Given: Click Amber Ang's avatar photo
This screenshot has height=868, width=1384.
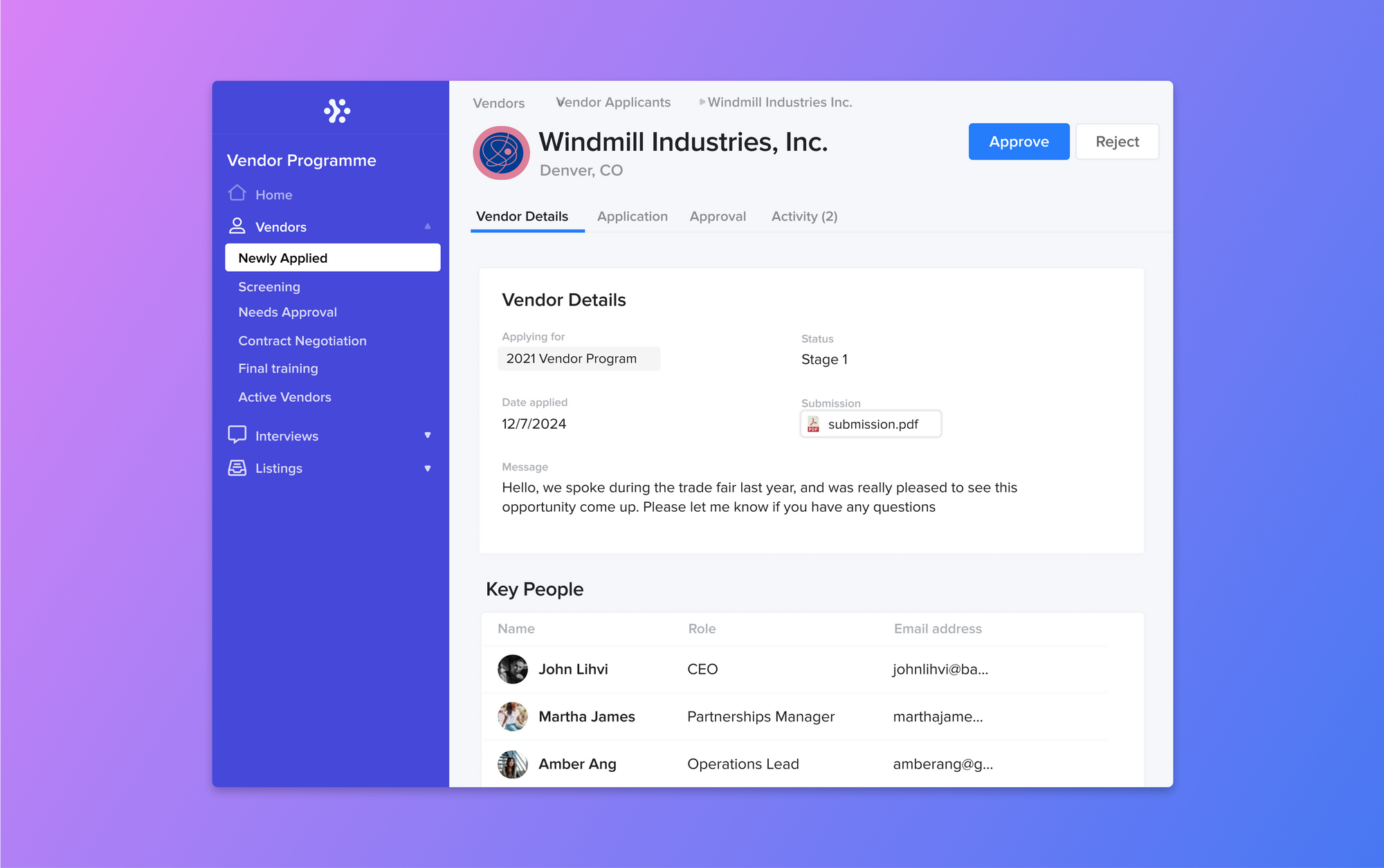Looking at the screenshot, I should (513, 764).
